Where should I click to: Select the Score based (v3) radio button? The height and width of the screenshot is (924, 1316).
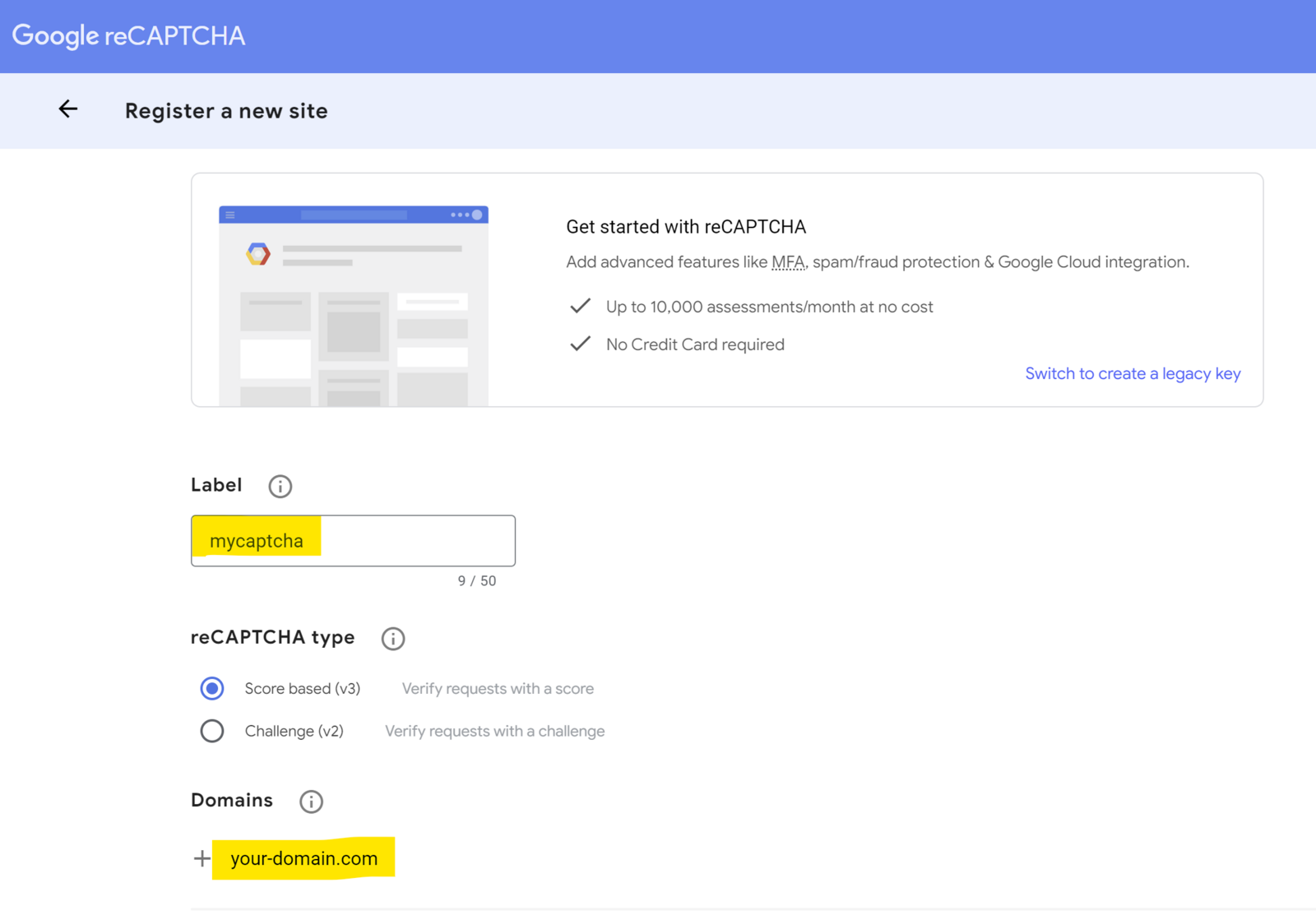212,688
